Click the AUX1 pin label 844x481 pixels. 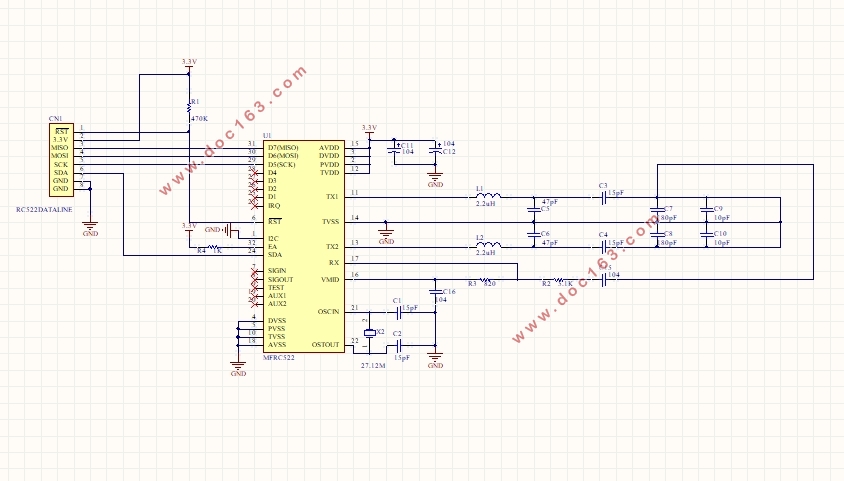click(277, 296)
